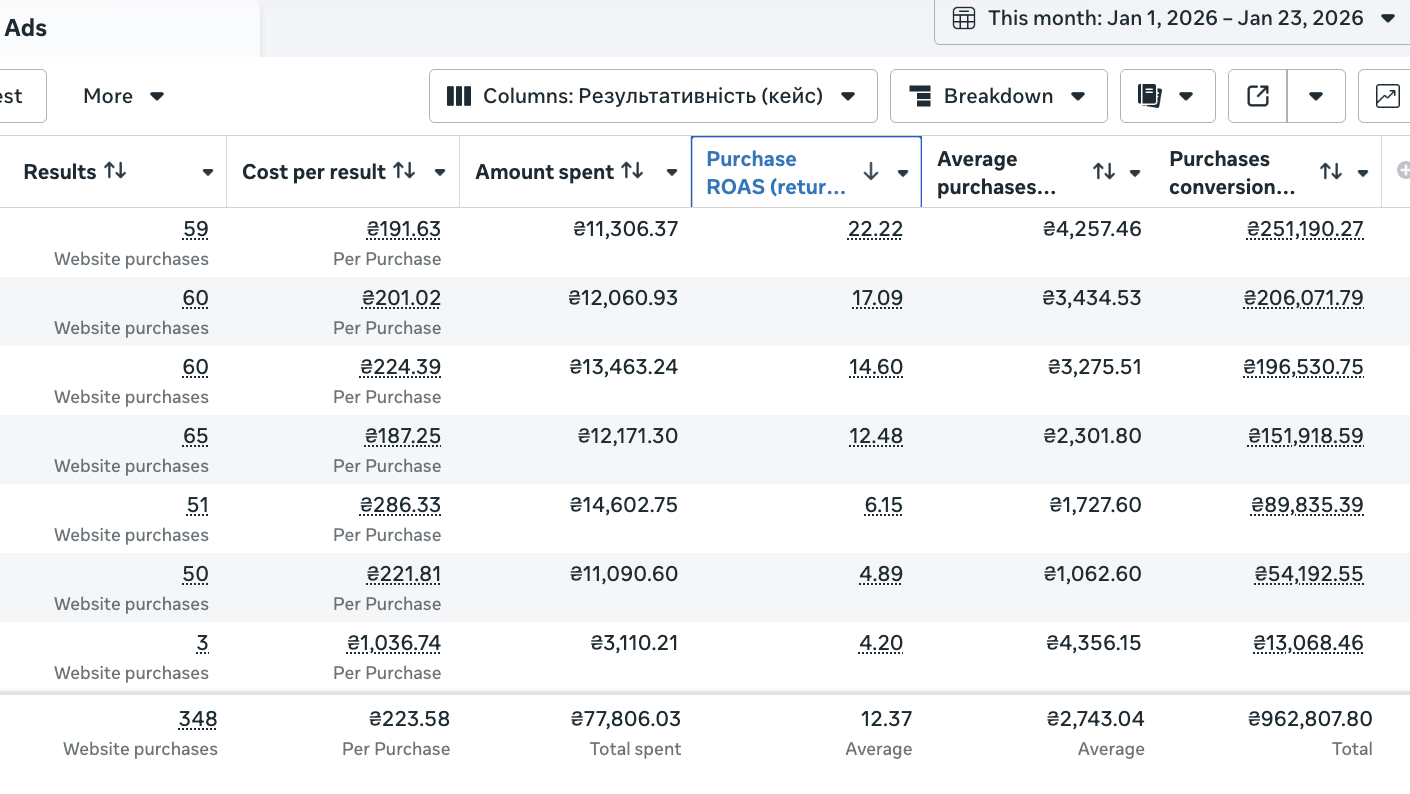Screen dimensions: 1410x794
Task: Open the Columns: Результативність (кейс) dropdown
Action: click(x=653, y=96)
